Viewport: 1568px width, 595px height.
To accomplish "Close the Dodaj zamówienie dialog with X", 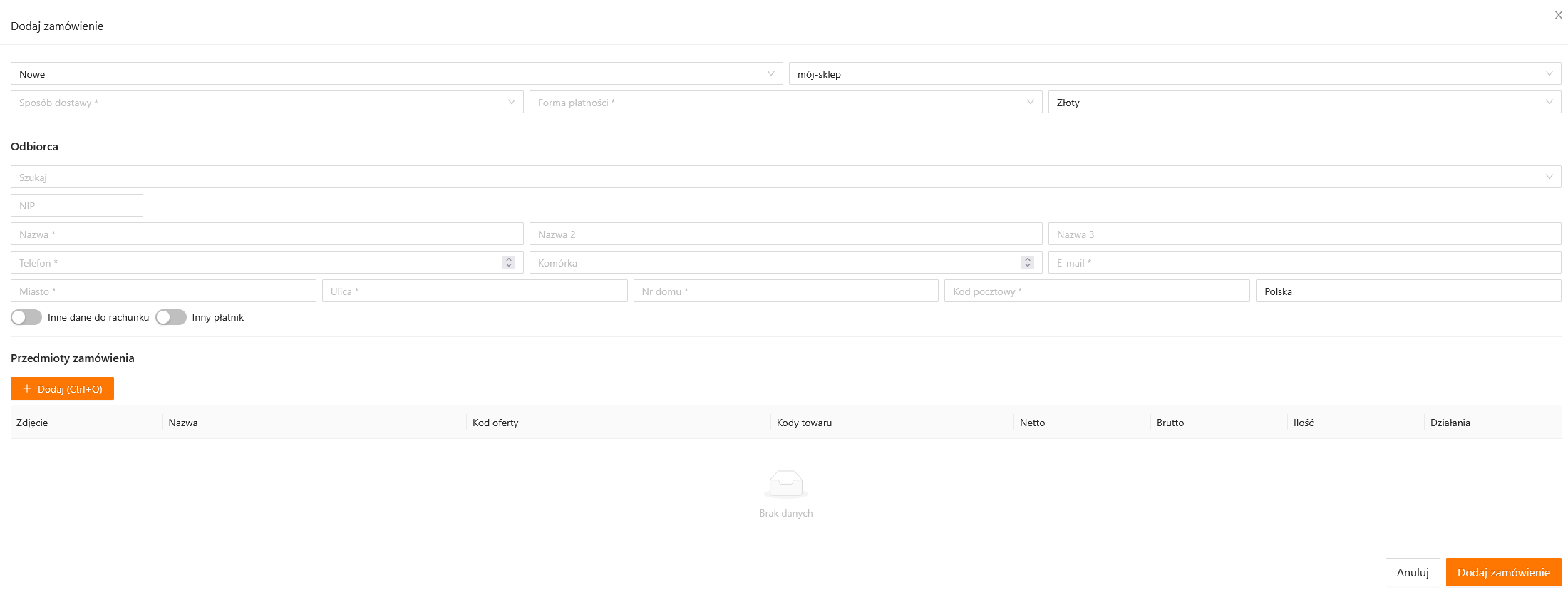I will click(x=1558, y=15).
